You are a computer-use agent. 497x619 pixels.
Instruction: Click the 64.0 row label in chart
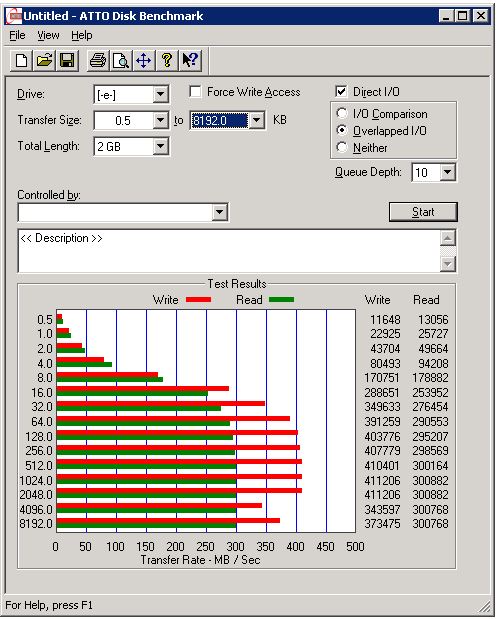tap(42, 421)
